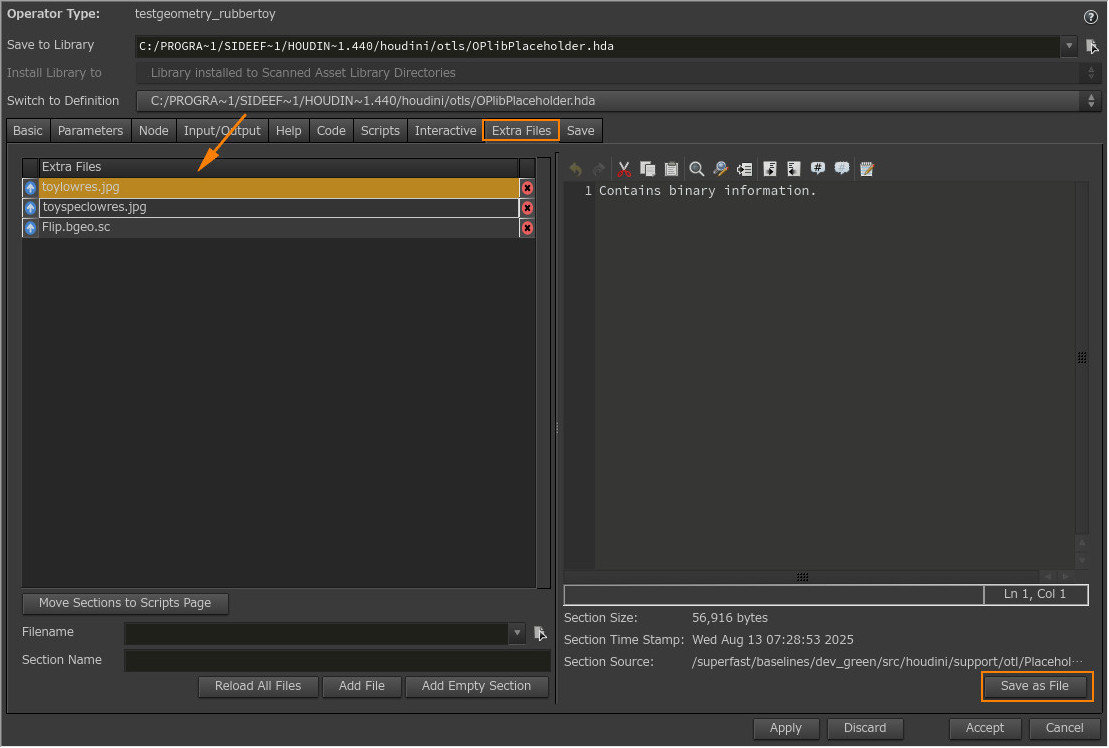
Task: Browse for file next to Filename field
Action: 540,633
